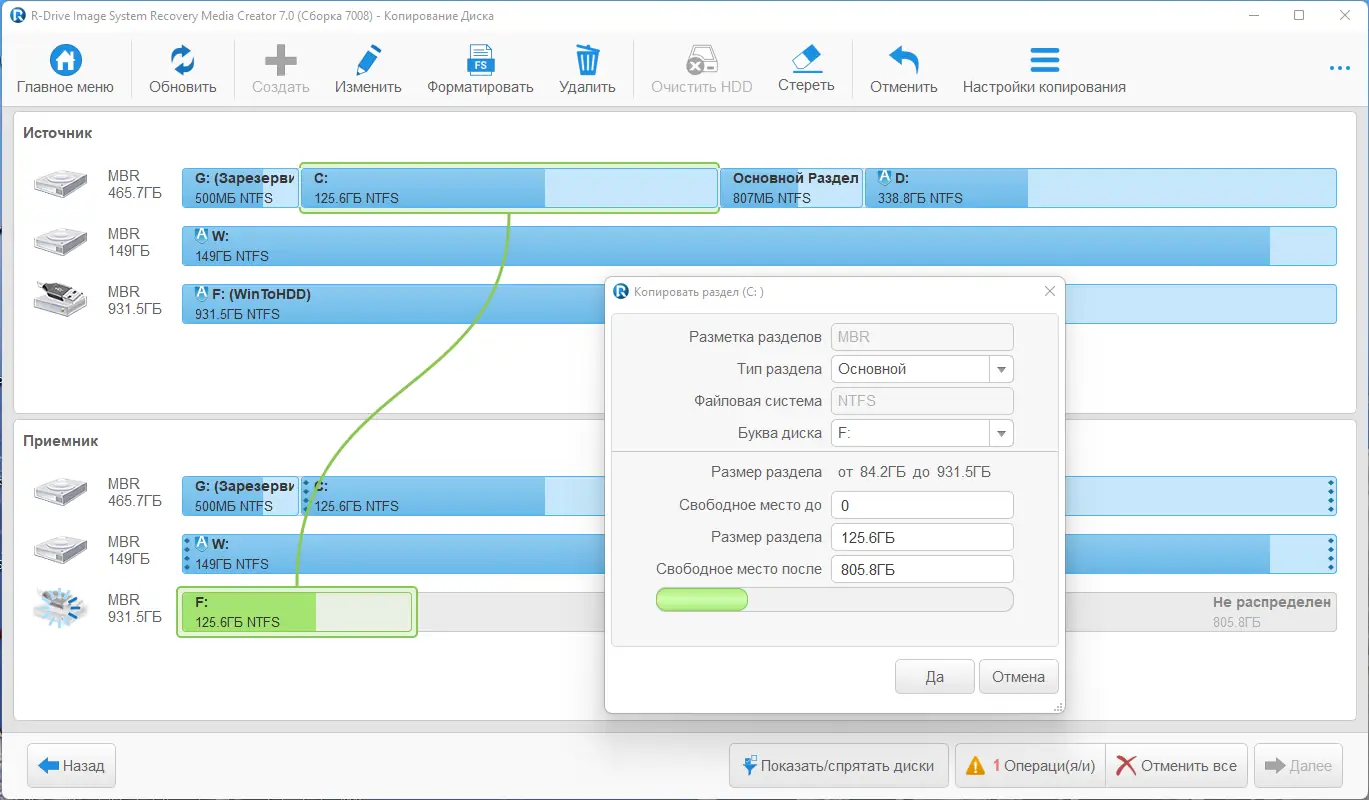
Task: Click the Создать plus icon
Action: coord(280,60)
